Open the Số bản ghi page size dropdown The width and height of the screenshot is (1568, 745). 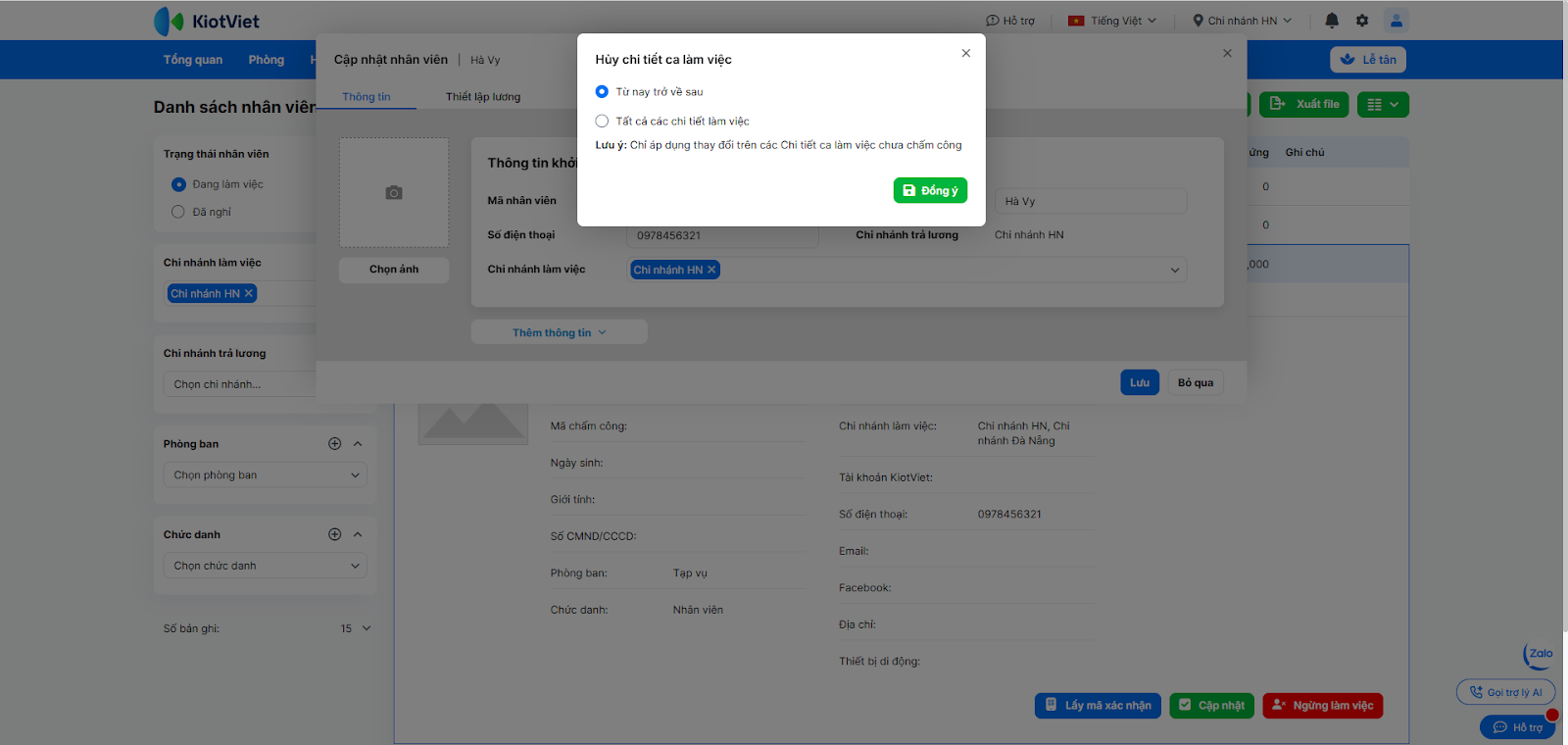pos(355,628)
